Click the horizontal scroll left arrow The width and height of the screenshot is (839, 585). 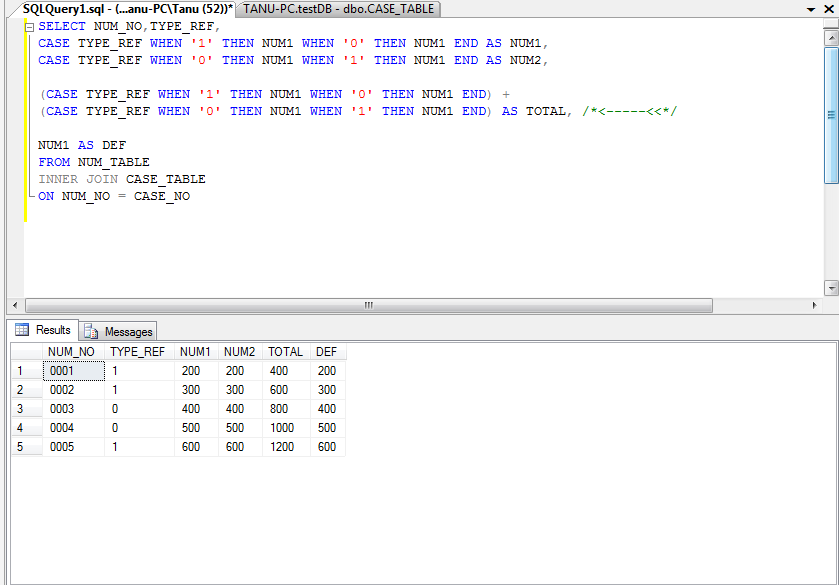[15, 305]
